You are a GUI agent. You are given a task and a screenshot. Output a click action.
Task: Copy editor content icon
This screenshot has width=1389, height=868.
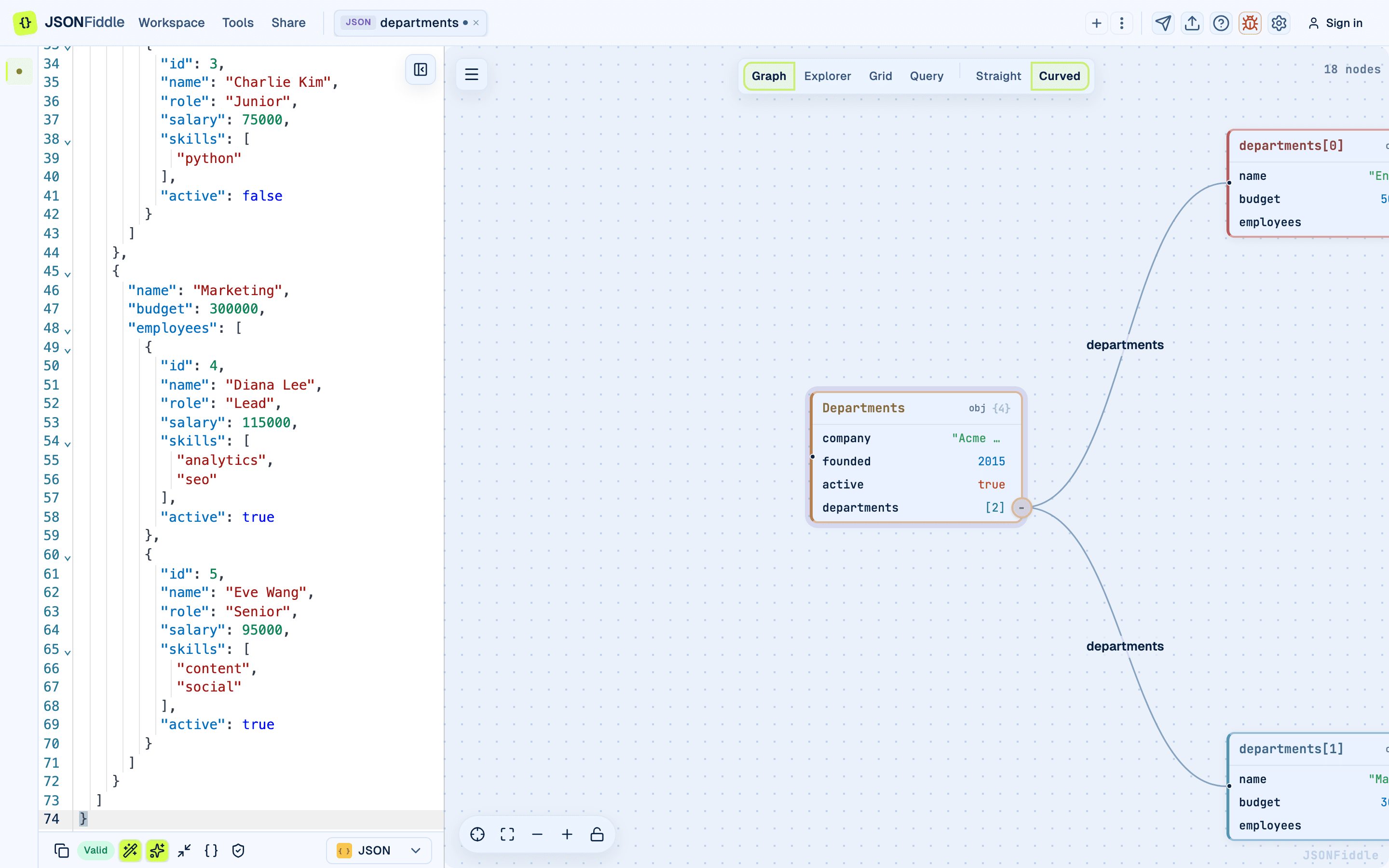[x=61, y=851]
